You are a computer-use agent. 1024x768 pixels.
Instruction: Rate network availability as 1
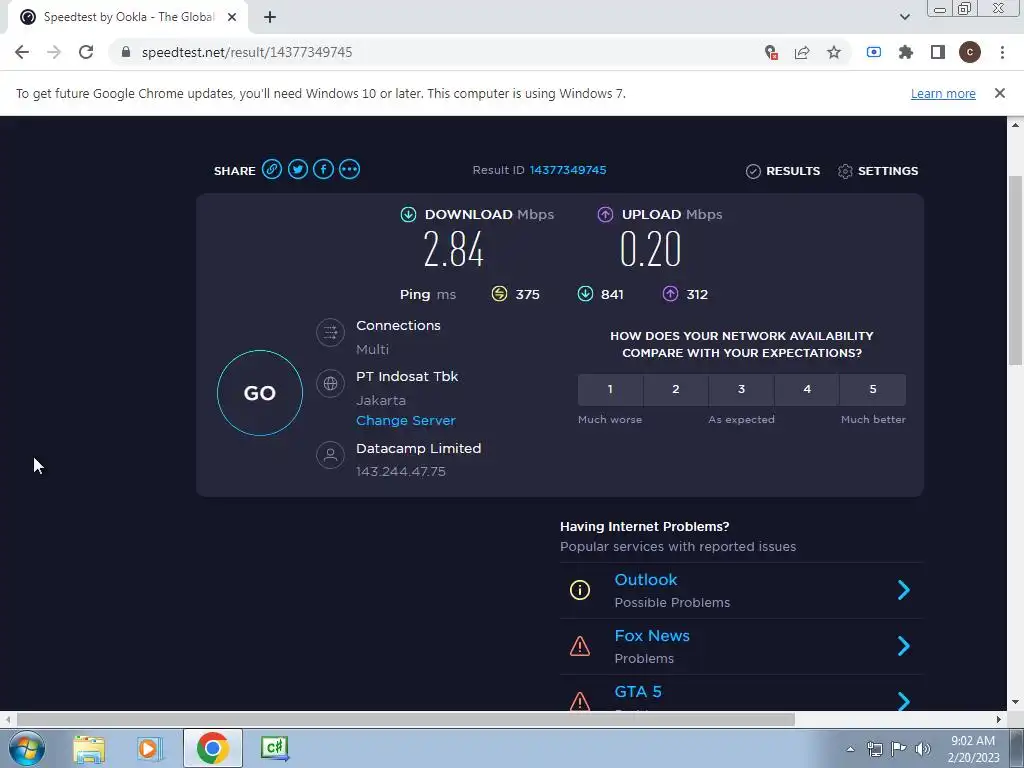coord(610,389)
